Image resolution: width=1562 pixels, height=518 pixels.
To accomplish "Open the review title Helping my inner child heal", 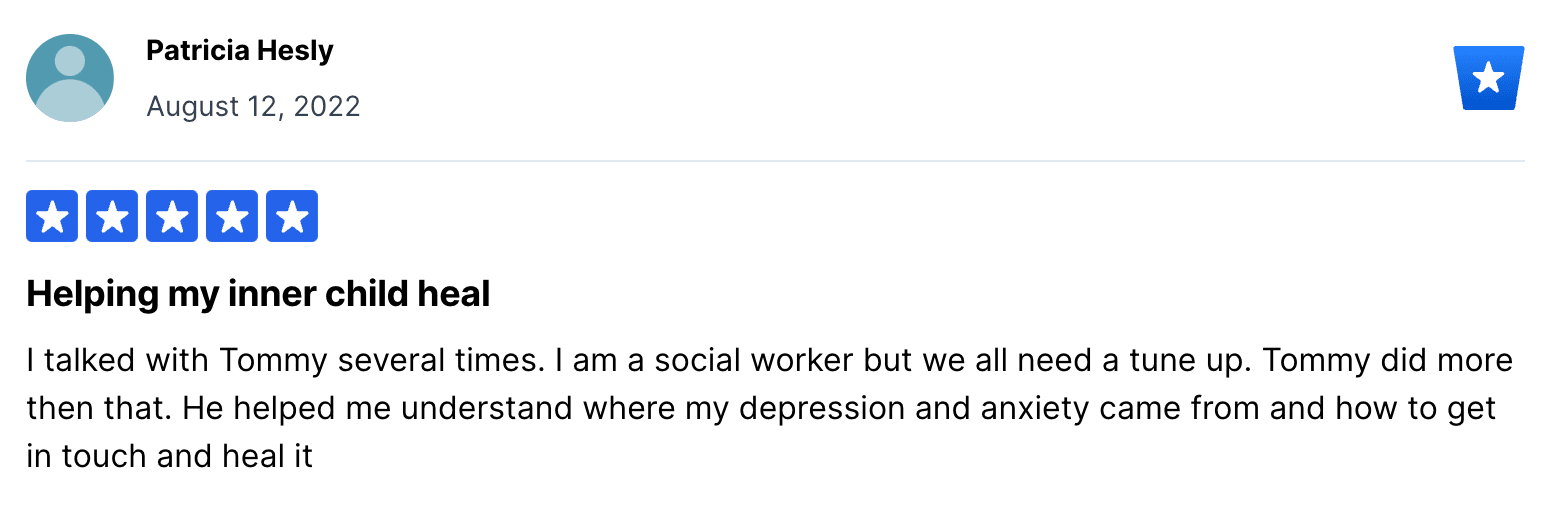I will (258, 294).
